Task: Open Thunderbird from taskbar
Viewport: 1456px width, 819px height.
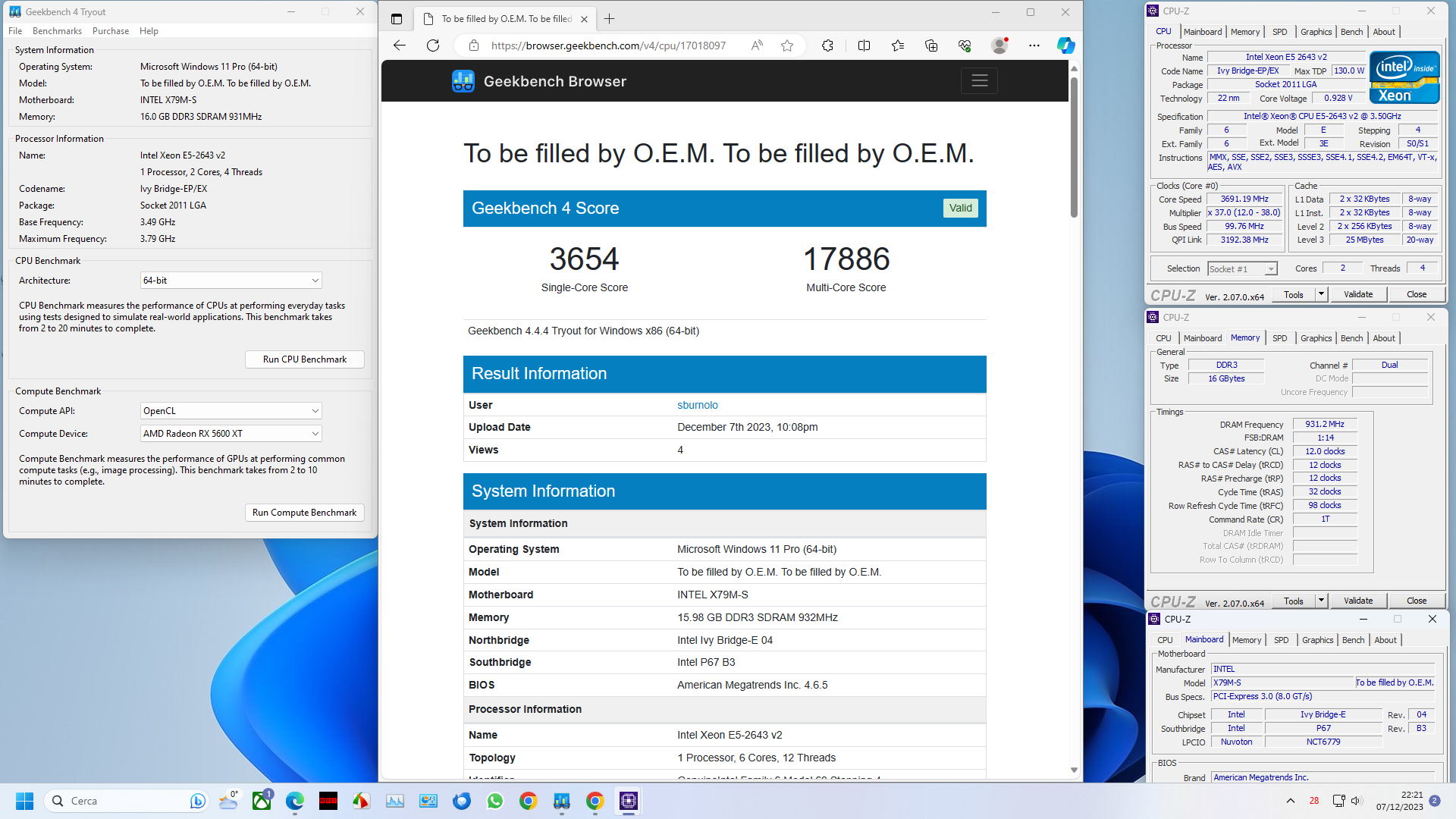Action: (462, 801)
